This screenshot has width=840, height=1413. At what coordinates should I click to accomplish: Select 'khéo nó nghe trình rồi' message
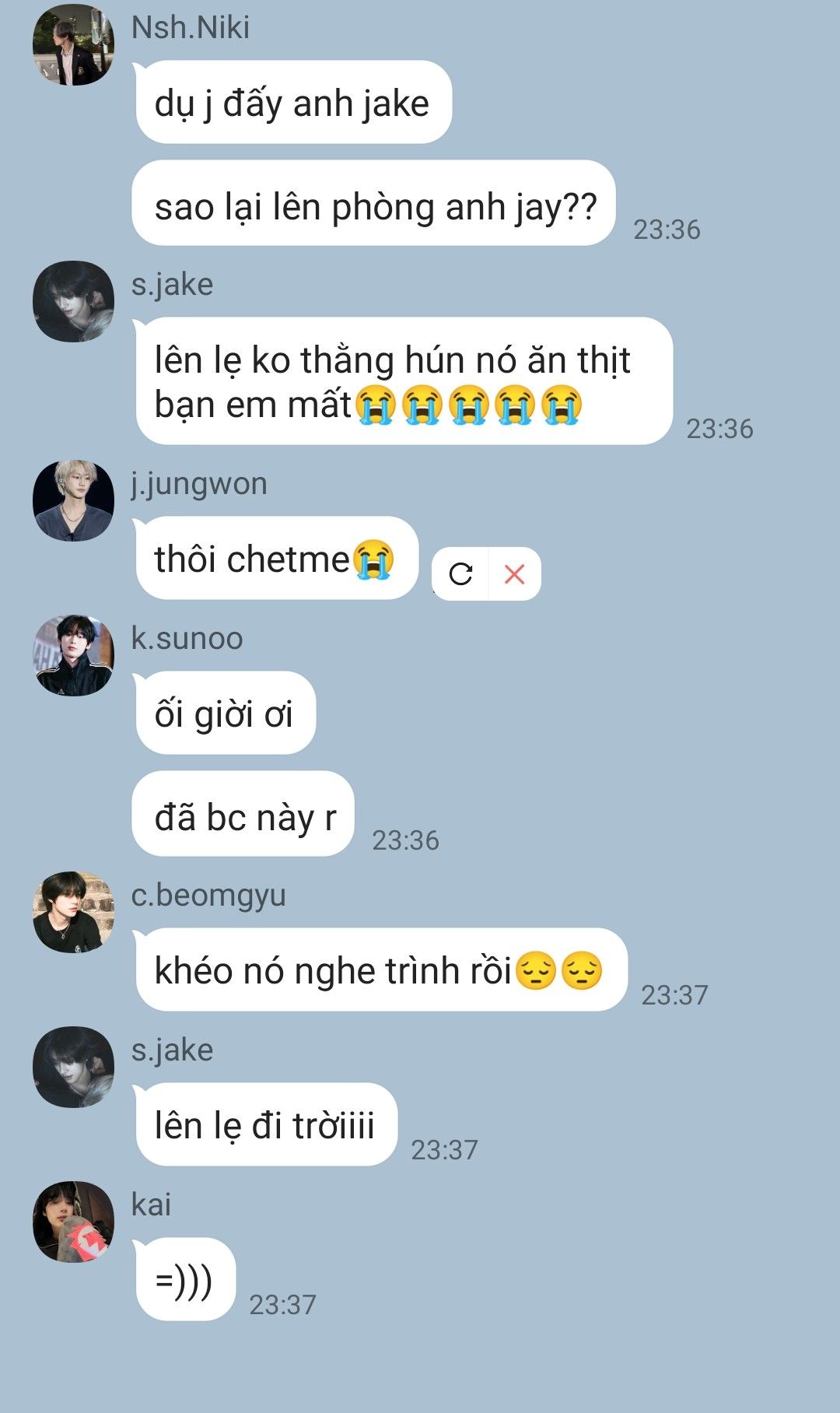pos(380,969)
